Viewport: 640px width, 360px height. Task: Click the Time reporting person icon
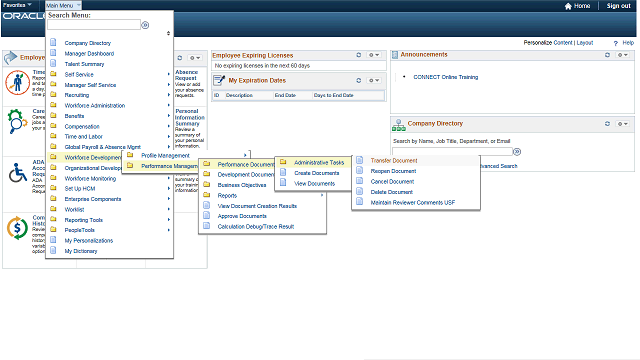tap(17, 82)
